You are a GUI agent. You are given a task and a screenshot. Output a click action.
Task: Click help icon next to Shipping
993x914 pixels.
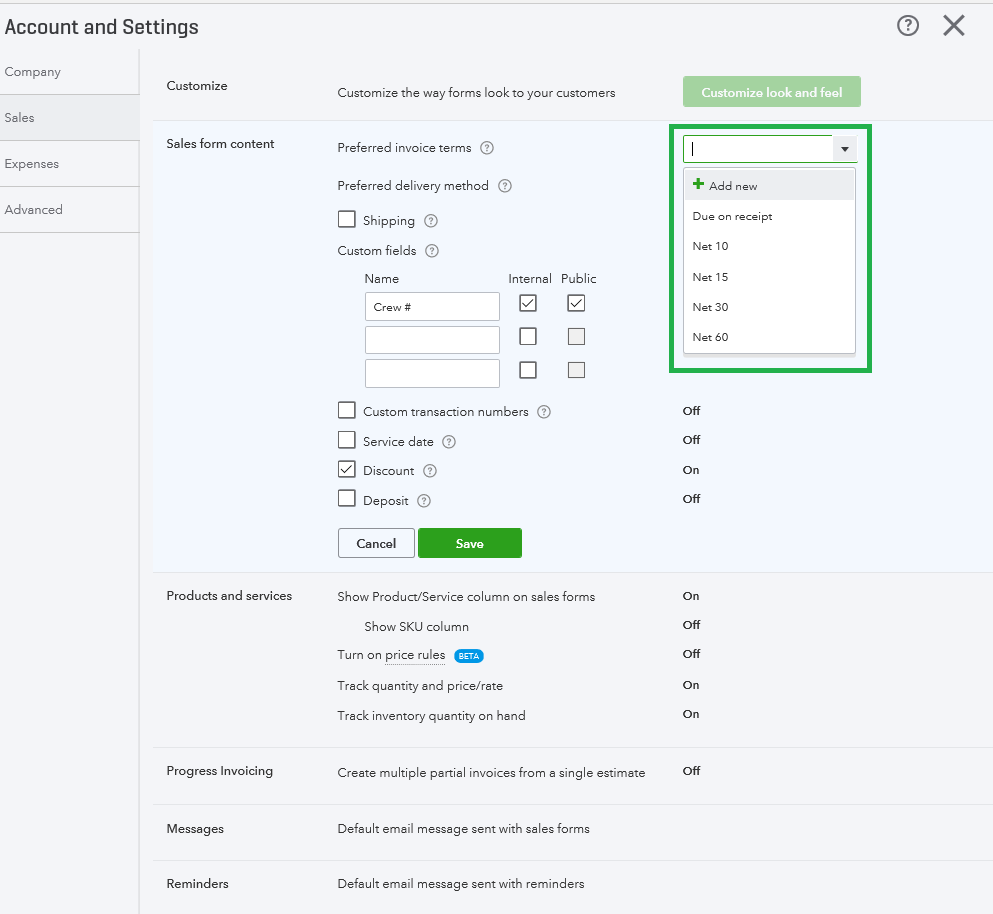[x=431, y=221]
